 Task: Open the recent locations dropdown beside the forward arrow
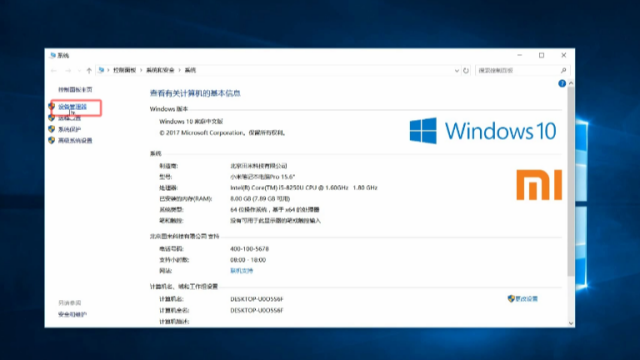click(x=79, y=71)
